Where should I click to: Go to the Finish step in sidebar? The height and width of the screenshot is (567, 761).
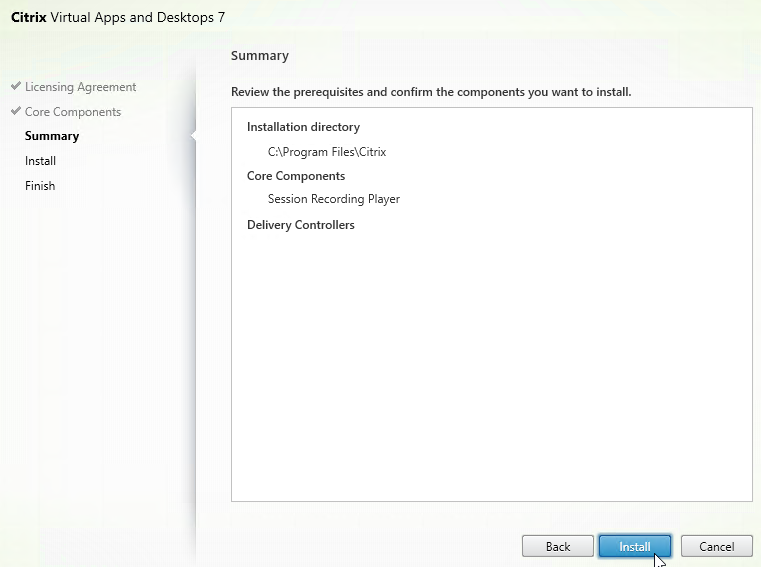(40, 185)
